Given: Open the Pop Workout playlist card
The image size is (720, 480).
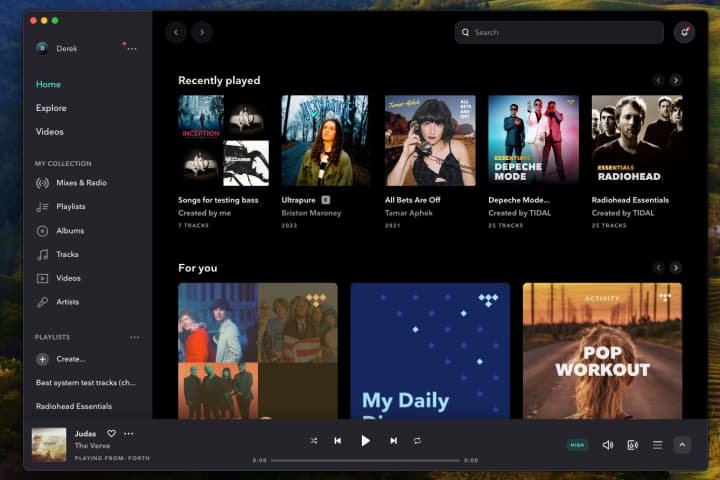Looking at the screenshot, I should click(x=602, y=351).
